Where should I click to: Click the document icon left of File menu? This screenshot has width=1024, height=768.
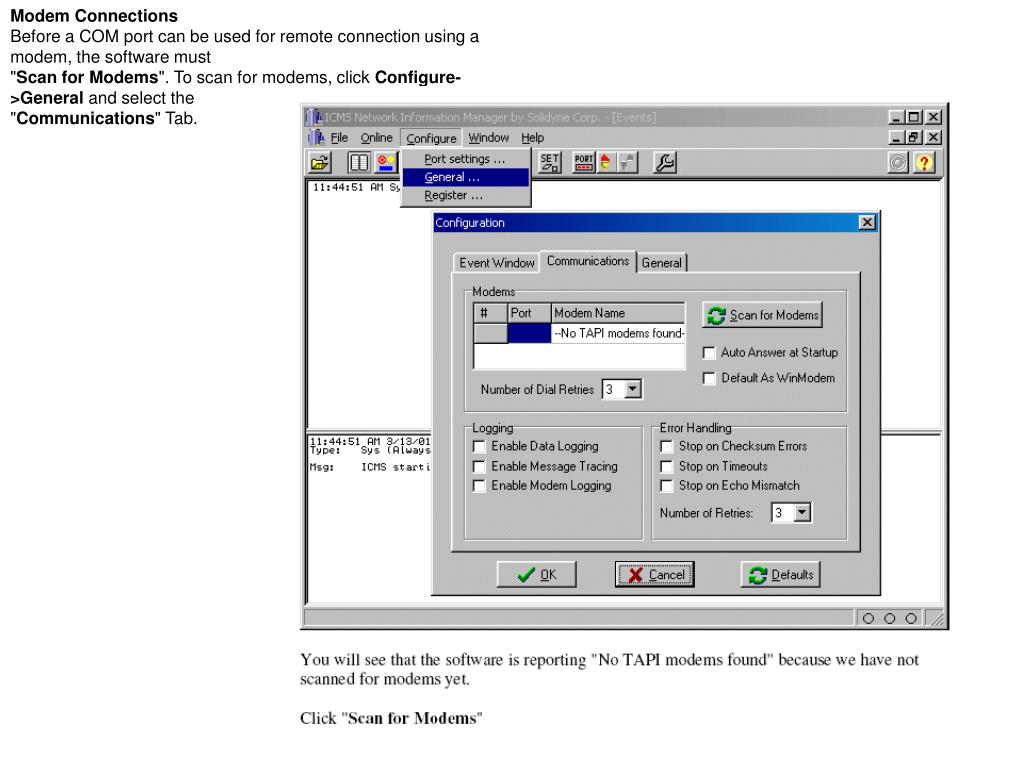(317, 138)
